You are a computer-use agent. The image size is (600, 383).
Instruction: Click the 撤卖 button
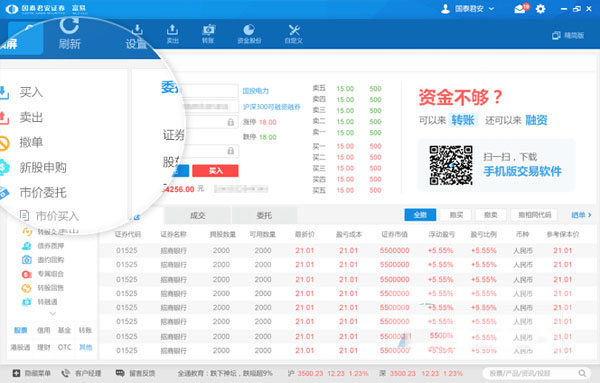(491, 215)
